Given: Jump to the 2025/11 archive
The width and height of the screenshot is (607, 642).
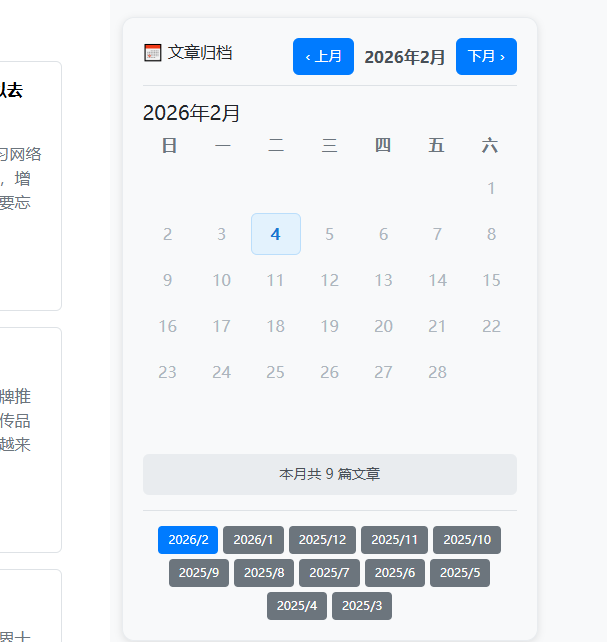Looking at the screenshot, I should tap(394, 540).
